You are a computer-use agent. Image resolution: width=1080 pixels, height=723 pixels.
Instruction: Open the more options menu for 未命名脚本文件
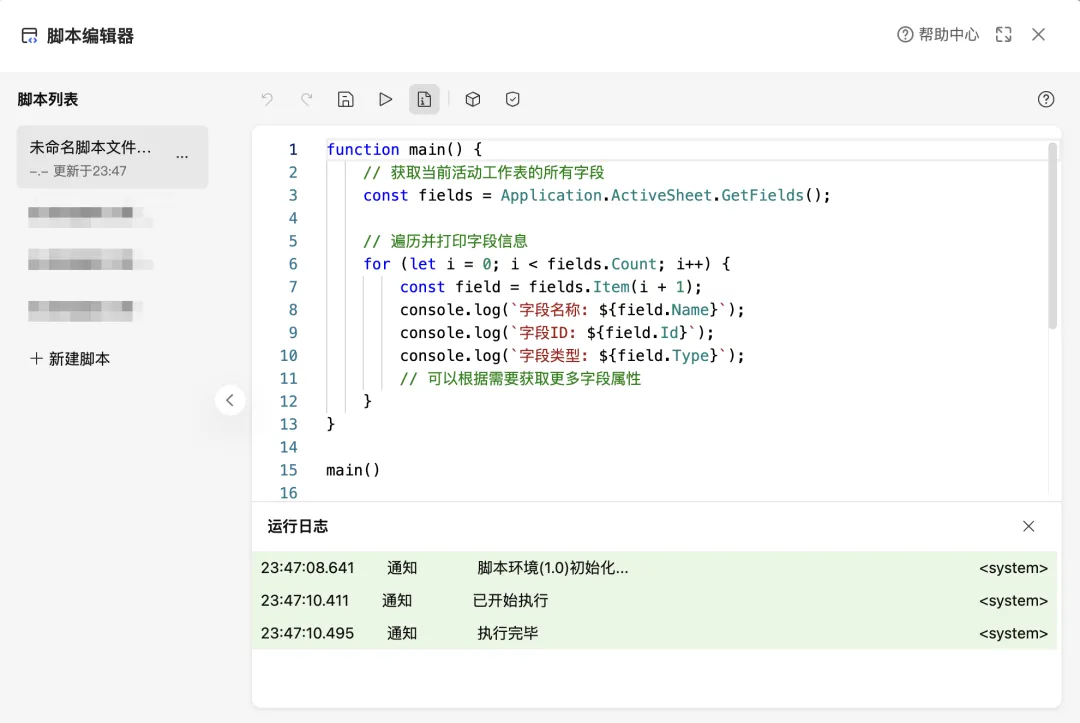click(x=182, y=157)
